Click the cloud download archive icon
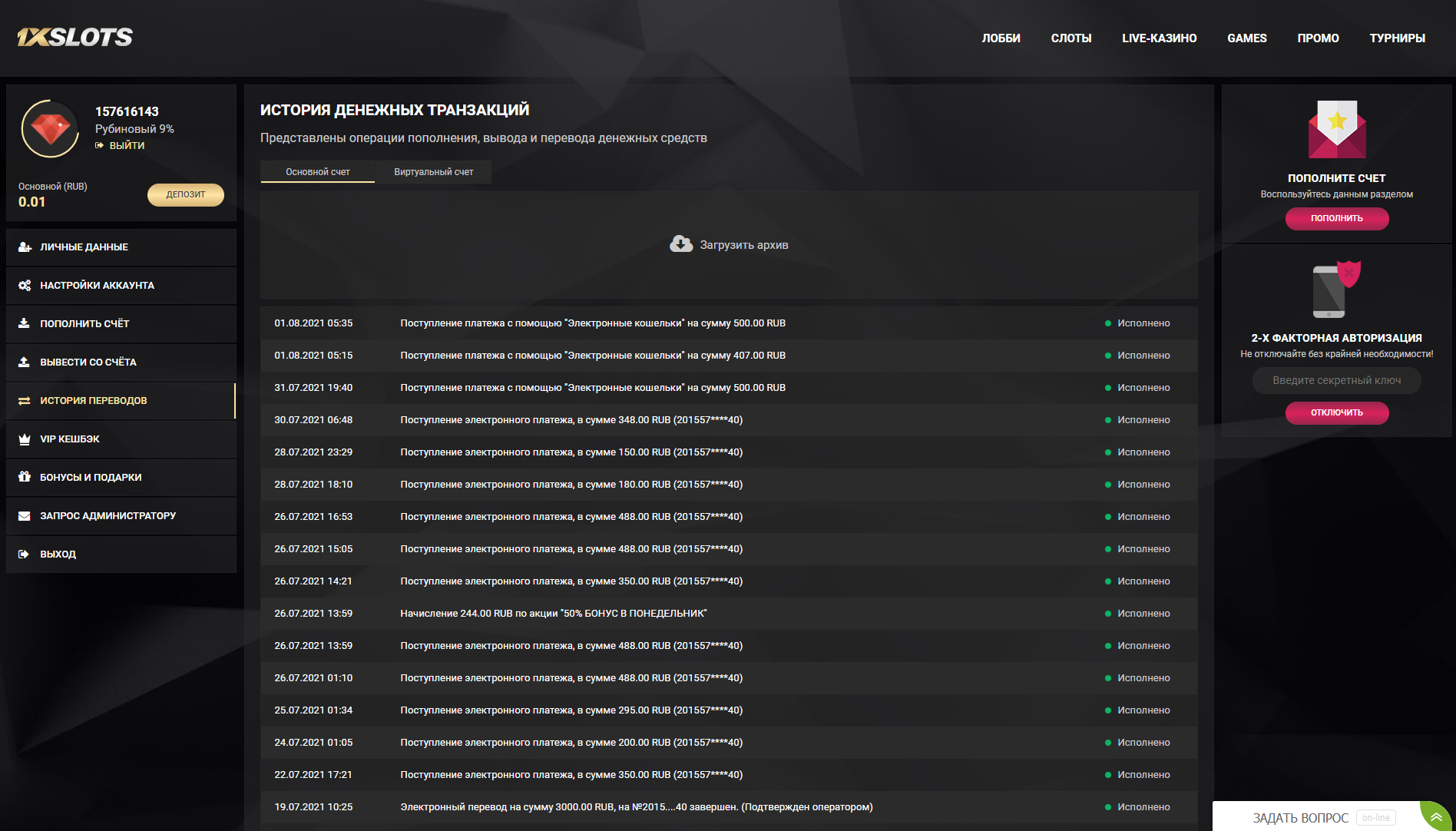This screenshot has height=831, width=1456. click(x=680, y=244)
